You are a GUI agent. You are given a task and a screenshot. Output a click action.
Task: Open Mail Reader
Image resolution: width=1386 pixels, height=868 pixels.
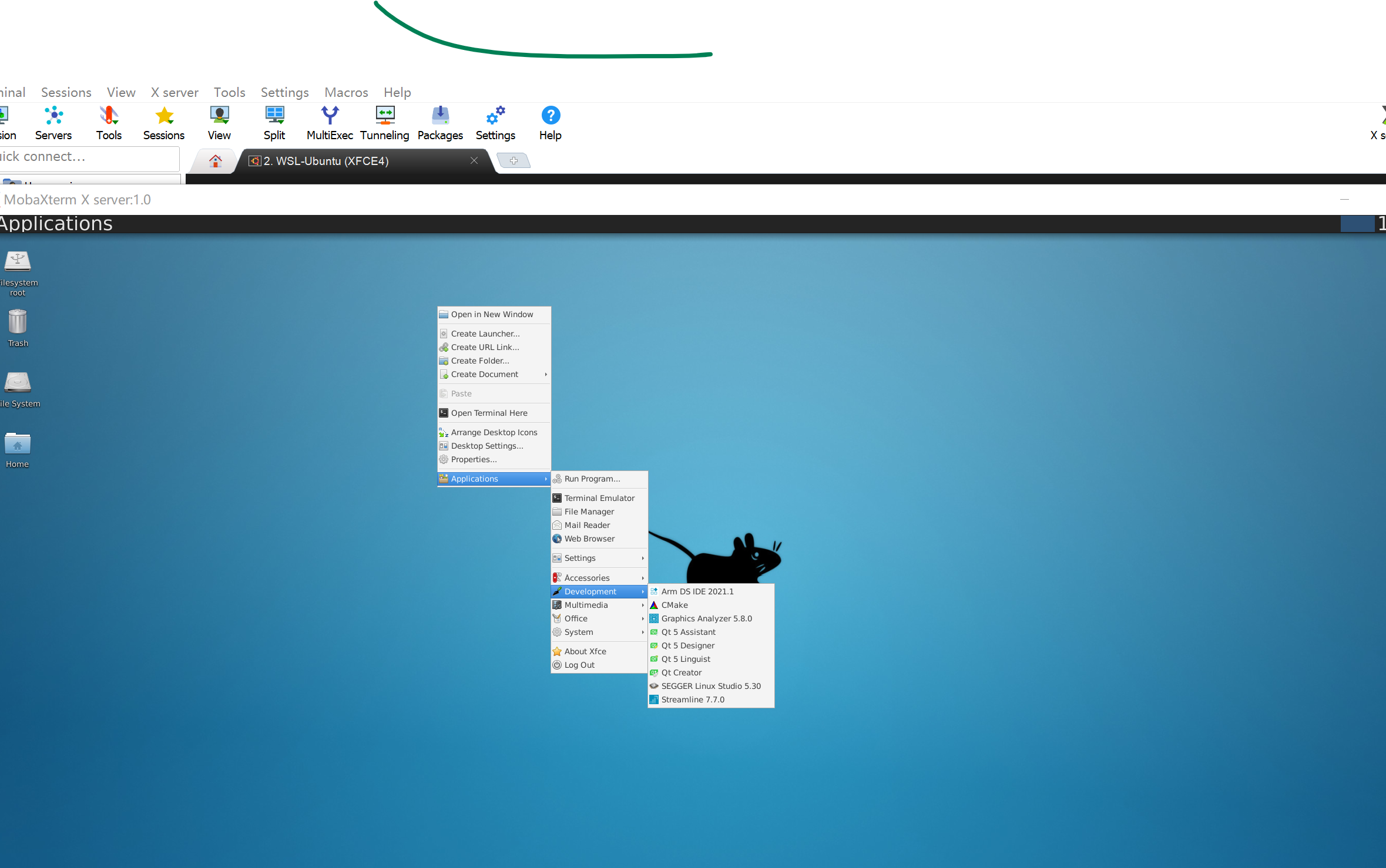tap(599, 525)
